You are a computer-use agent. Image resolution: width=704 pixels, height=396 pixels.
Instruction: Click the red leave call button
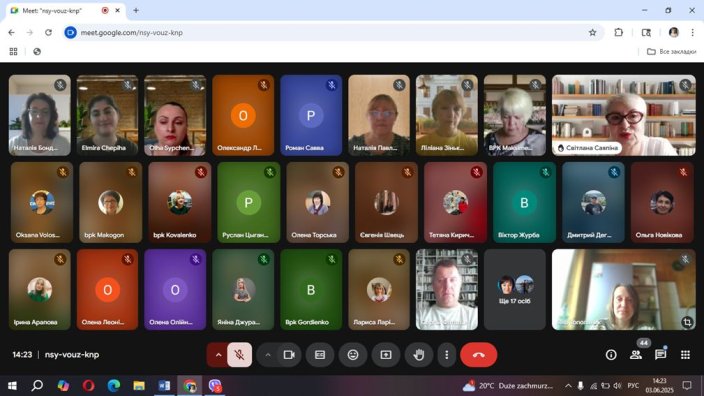tap(479, 355)
